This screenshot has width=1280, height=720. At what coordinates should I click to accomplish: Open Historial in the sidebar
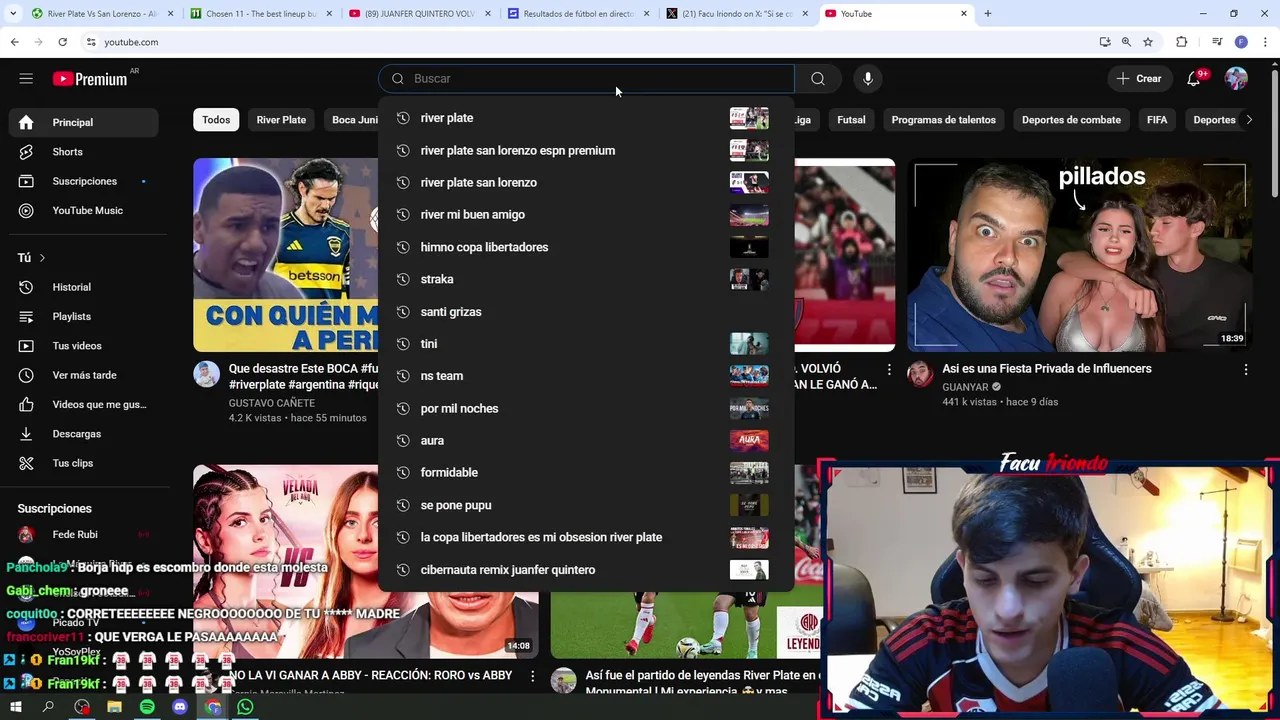coord(83,287)
